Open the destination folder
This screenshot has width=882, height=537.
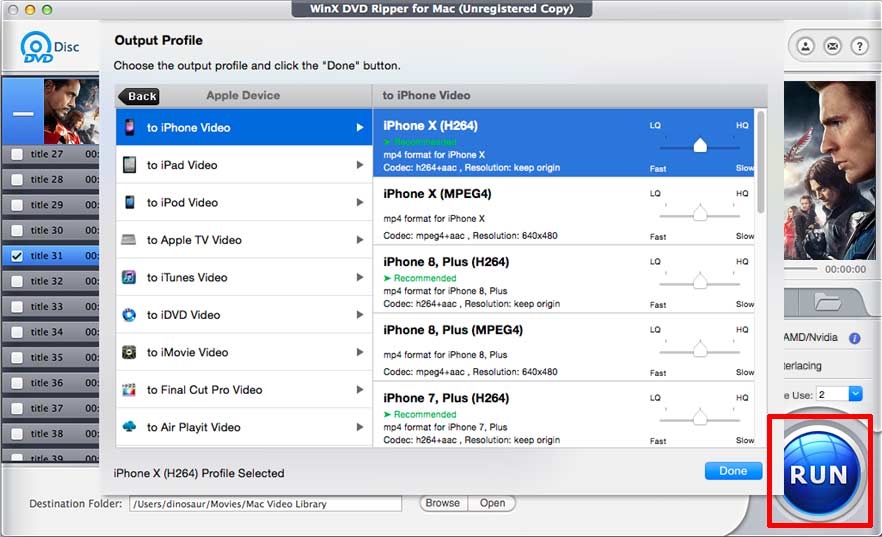click(492, 503)
